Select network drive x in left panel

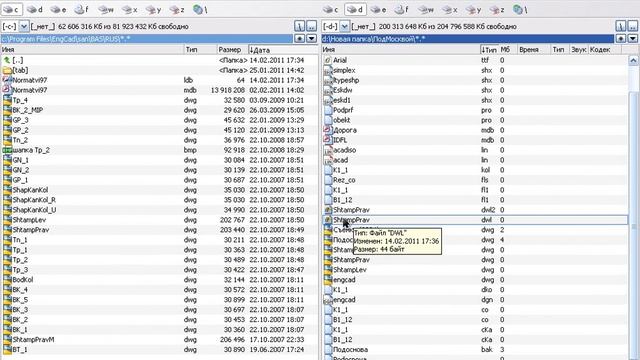click(x=130, y=9)
